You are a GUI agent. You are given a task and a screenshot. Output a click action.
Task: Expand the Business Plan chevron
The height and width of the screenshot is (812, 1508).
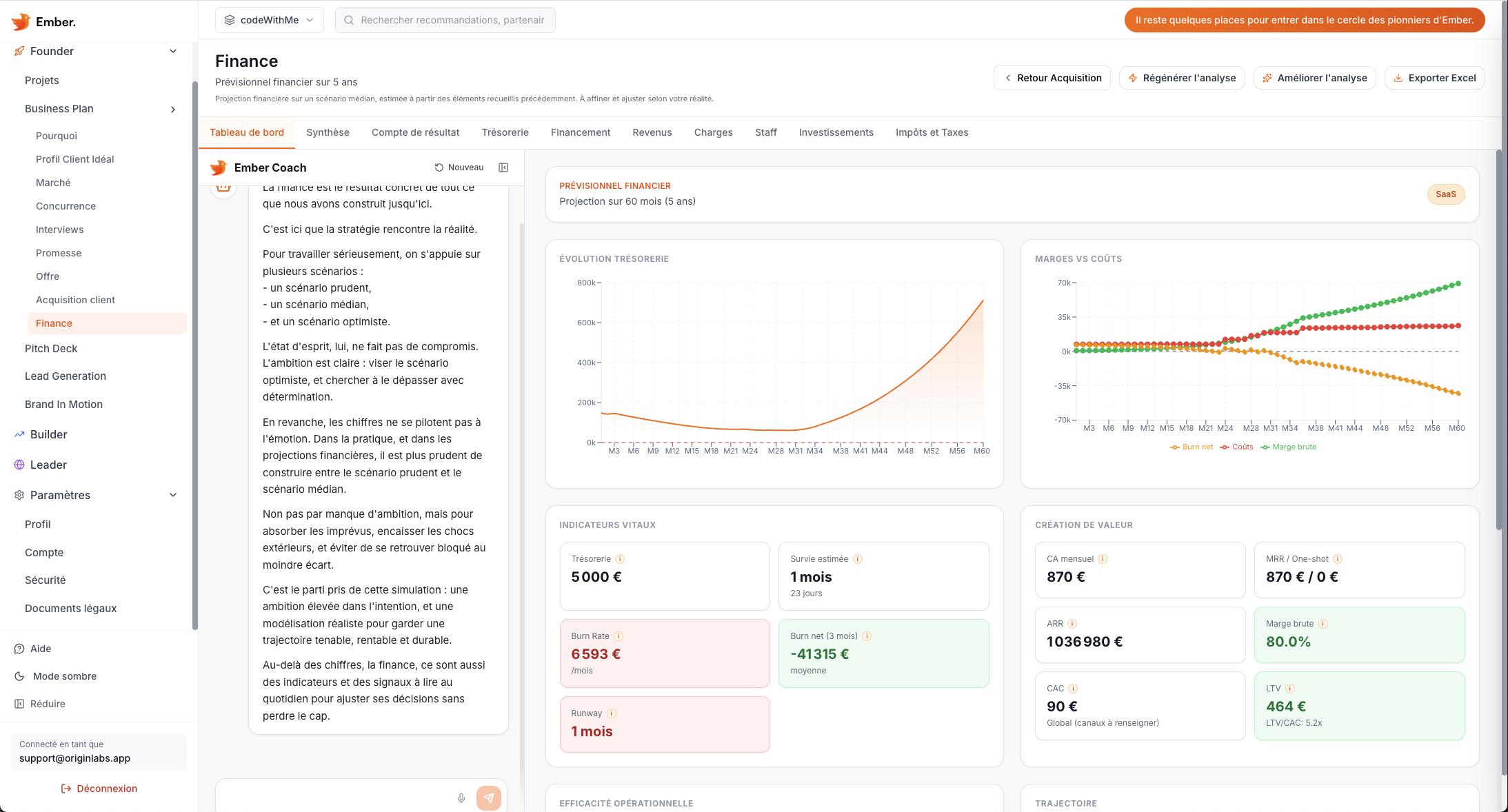[x=173, y=109]
